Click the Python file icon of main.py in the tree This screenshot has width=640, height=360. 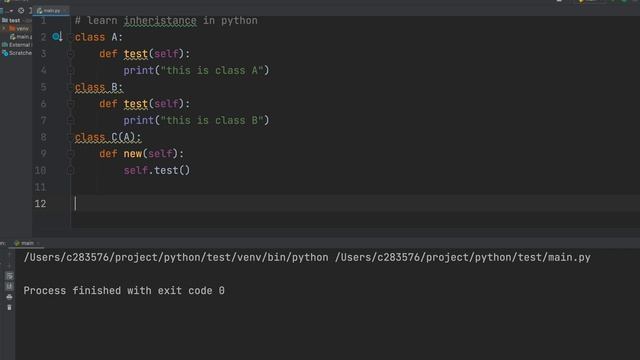click(13, 37)
